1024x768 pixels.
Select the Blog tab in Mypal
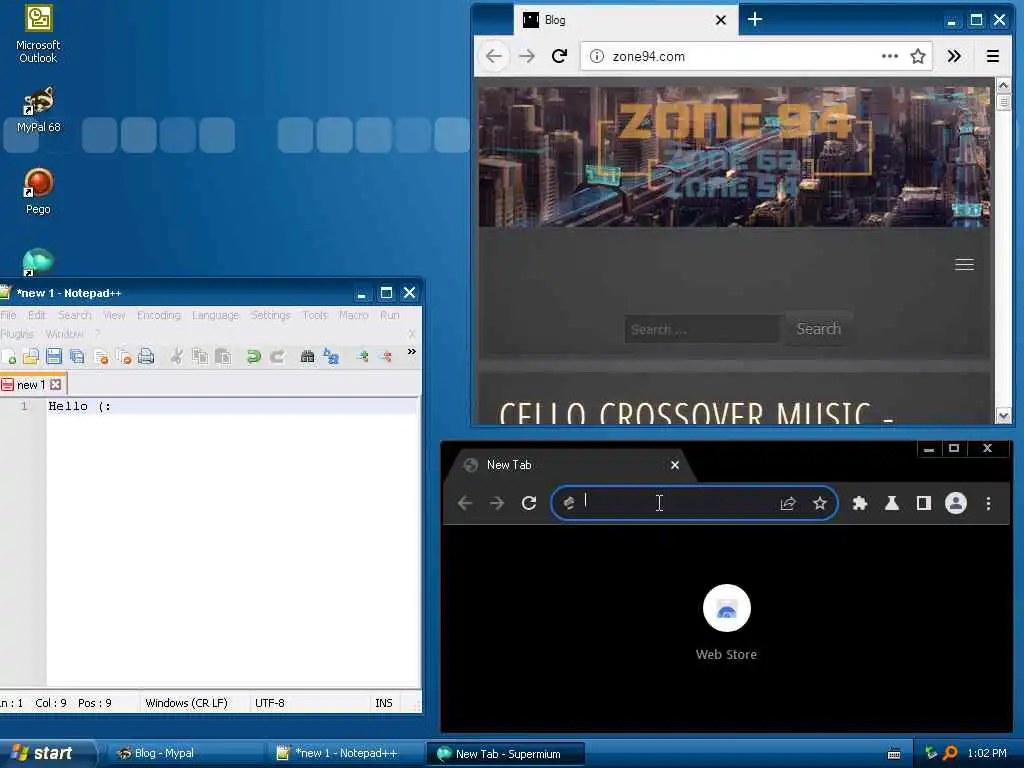pyautogui.click(x=626, y=20)
